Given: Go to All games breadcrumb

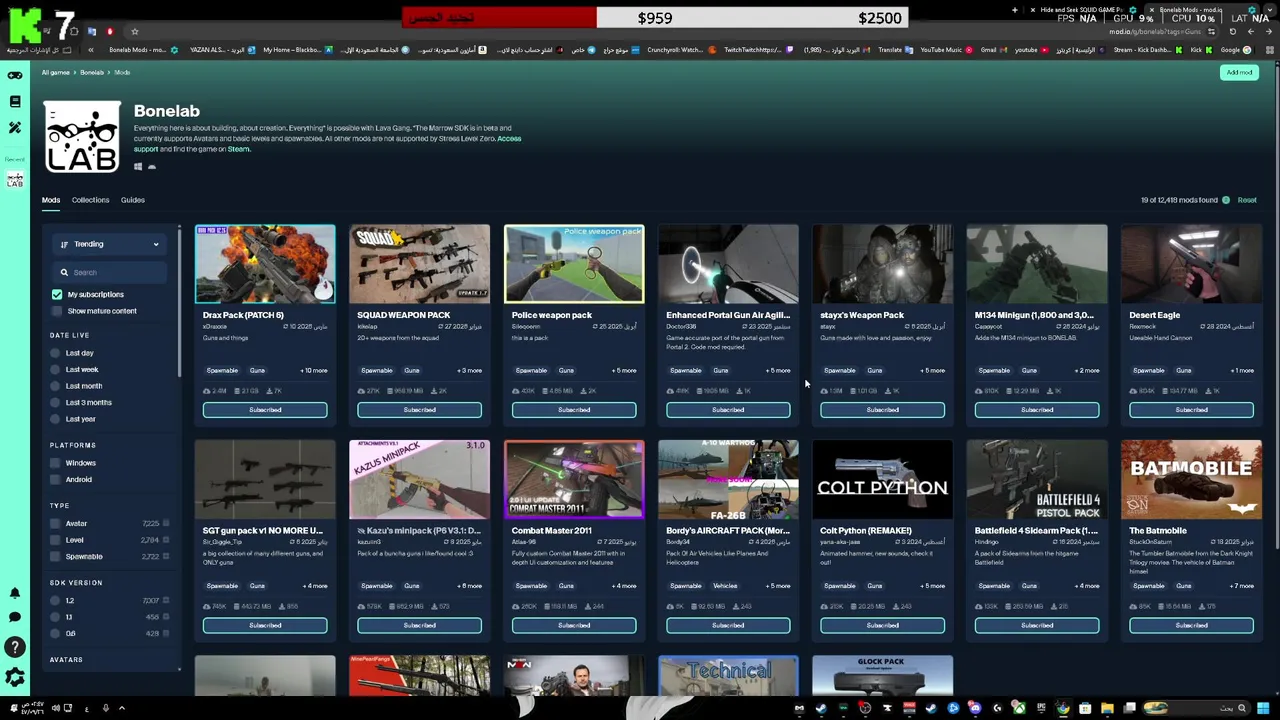Looking at the screenshot, I should [56, 72].
